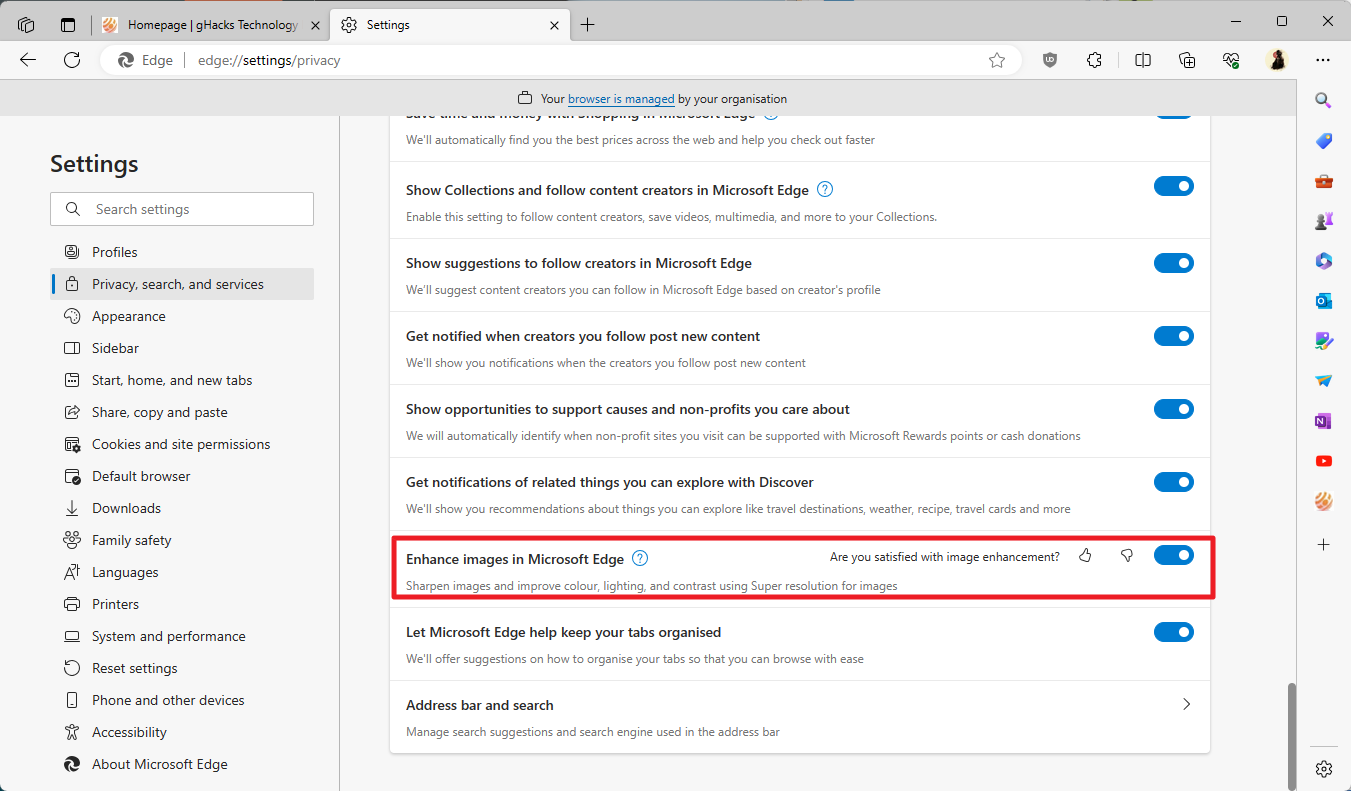Open the Family safety settings section
This screenshot has width=1351, height=791.
pos(182,540)
